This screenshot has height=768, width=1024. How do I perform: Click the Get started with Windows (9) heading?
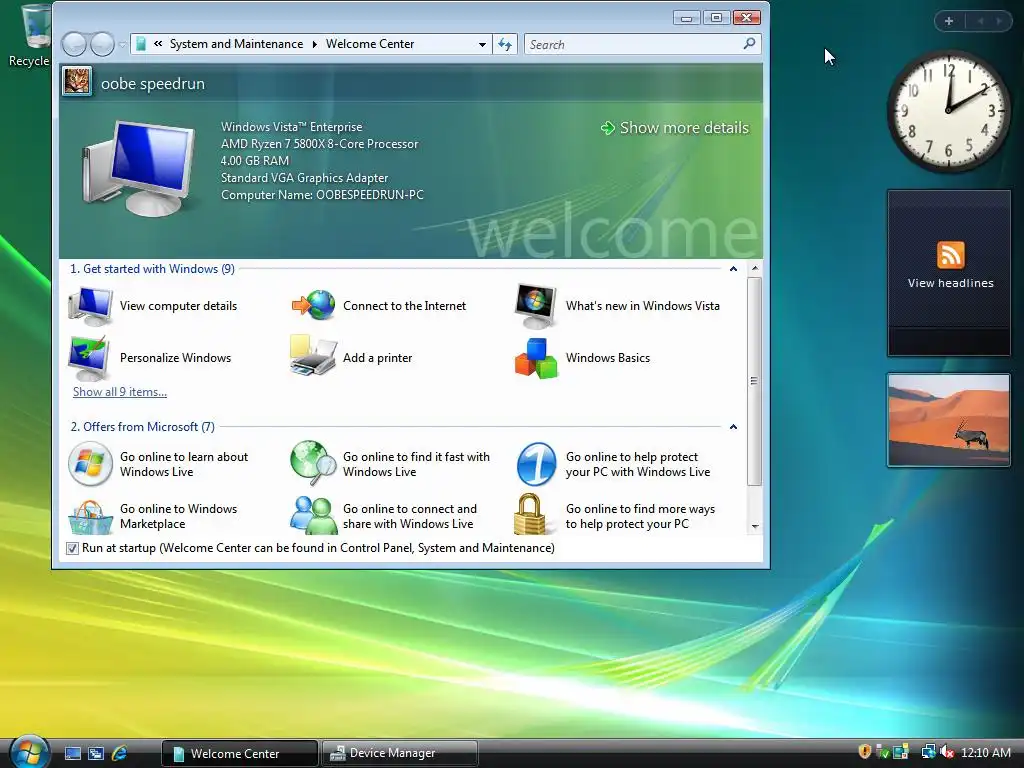point(152,269)
